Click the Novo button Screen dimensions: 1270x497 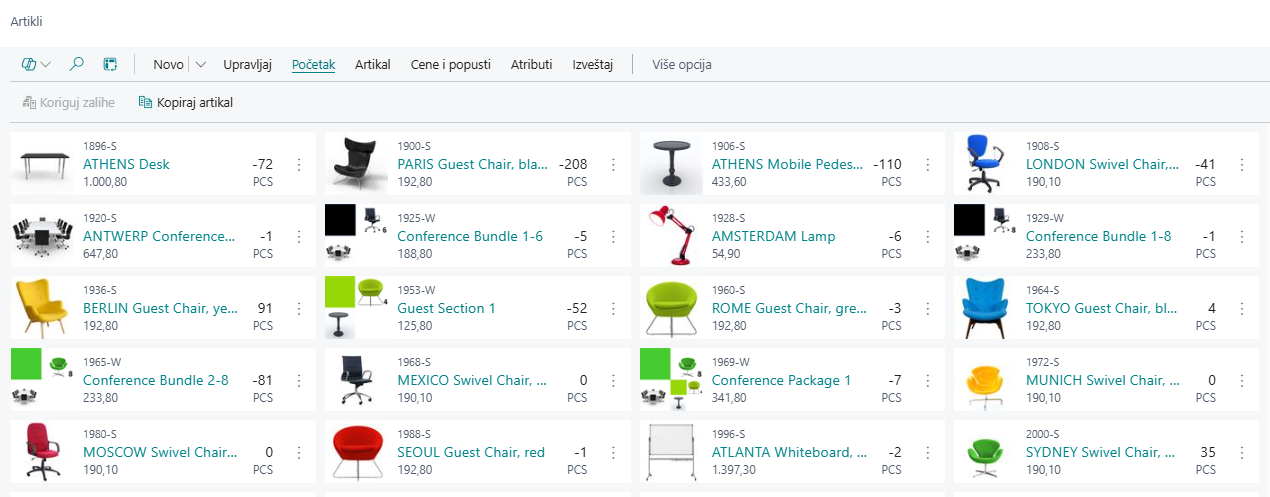168,64
